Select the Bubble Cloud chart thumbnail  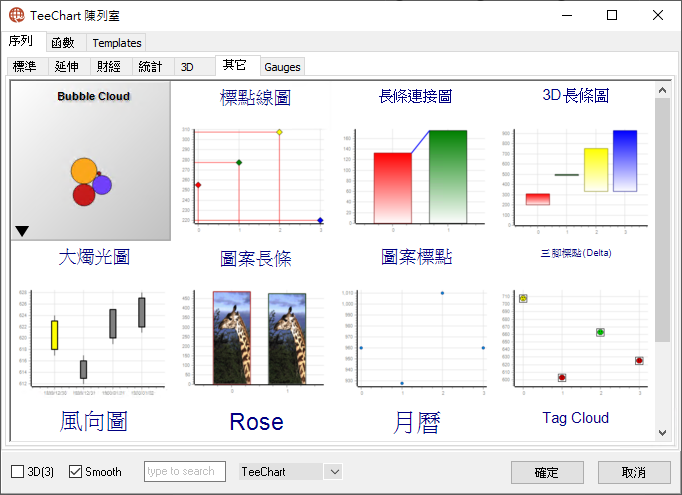point(91,161)
